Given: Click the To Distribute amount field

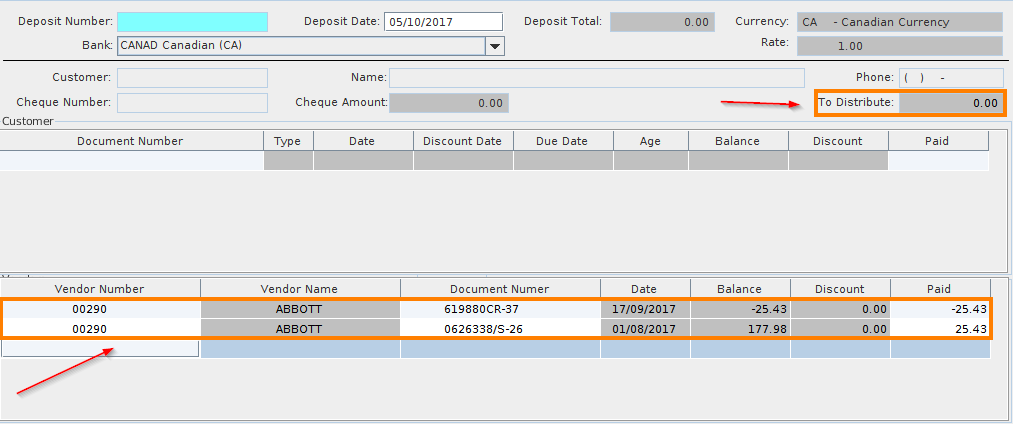Looking at the screenshot, I should point(950,102).
